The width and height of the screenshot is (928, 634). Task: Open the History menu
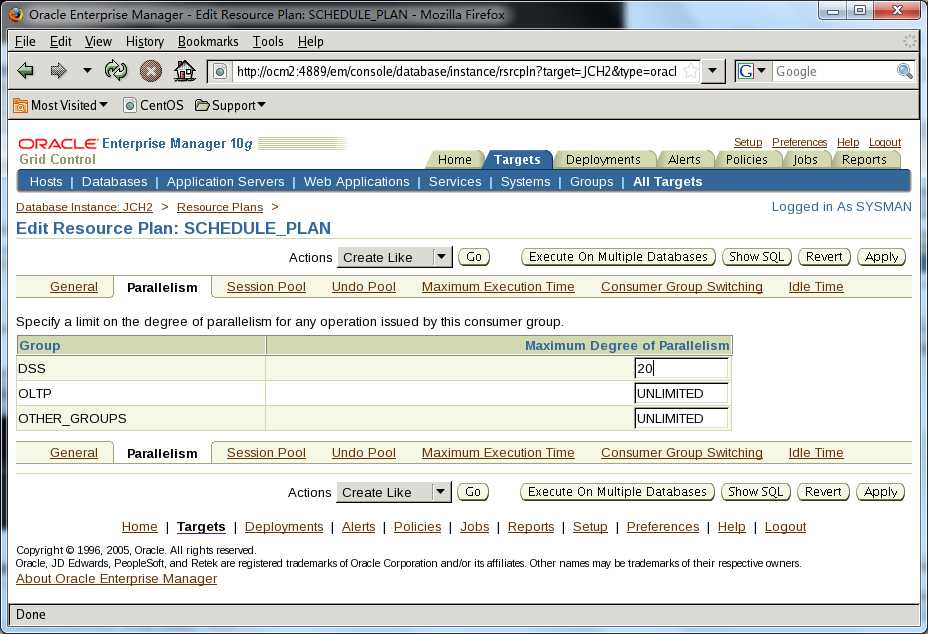point(144,41)
